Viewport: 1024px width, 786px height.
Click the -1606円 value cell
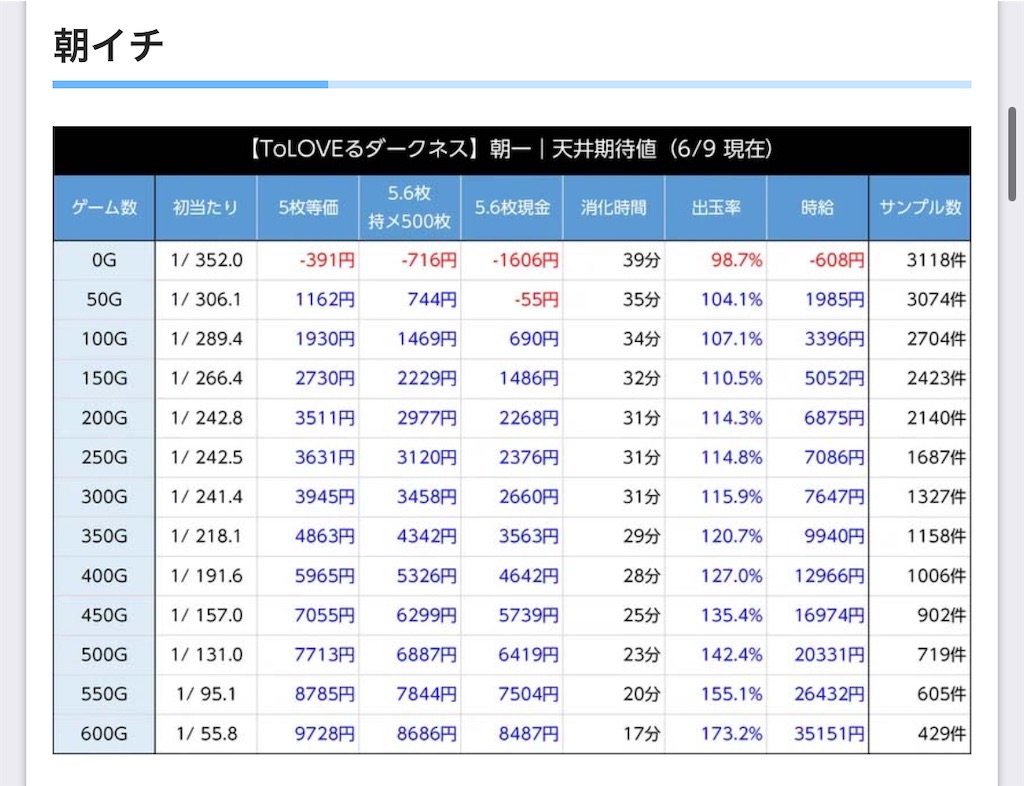pos(511,260)
